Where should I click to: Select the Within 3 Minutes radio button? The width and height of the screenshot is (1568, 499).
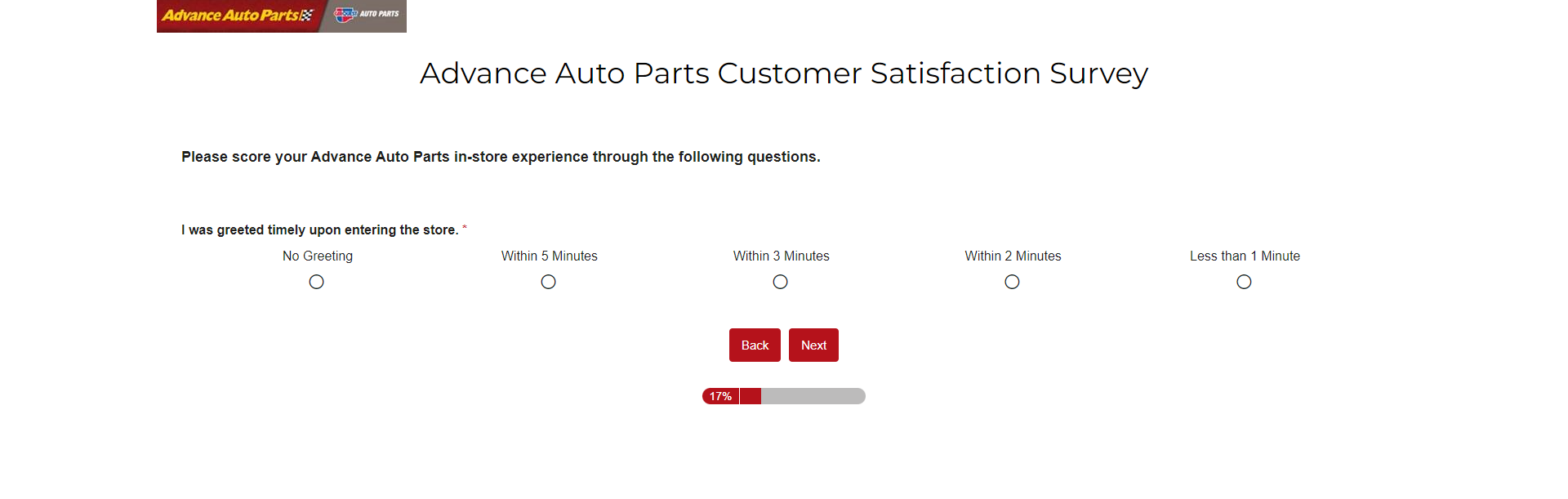(781, 282)
